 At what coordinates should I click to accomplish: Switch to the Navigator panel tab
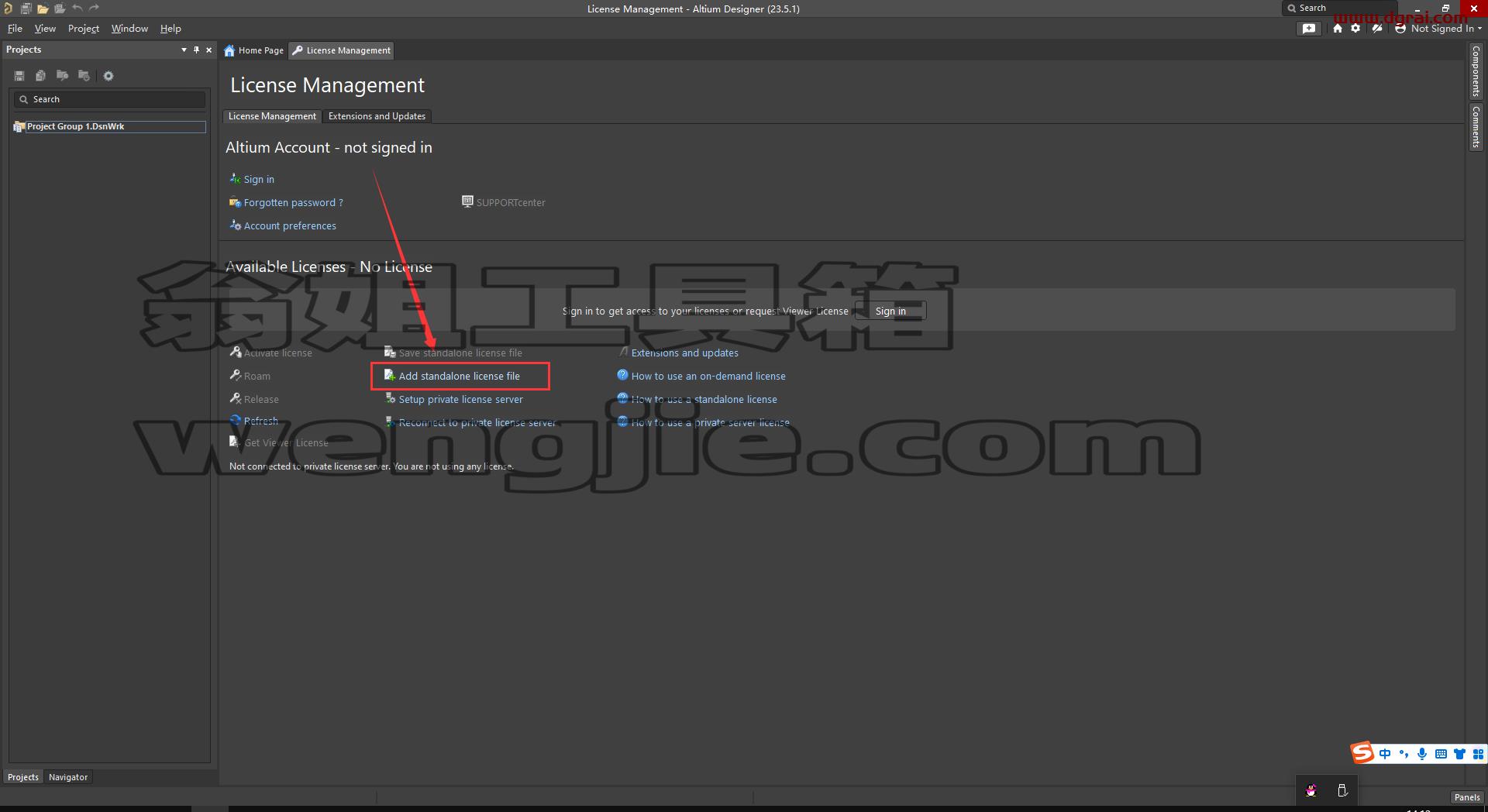68,777
